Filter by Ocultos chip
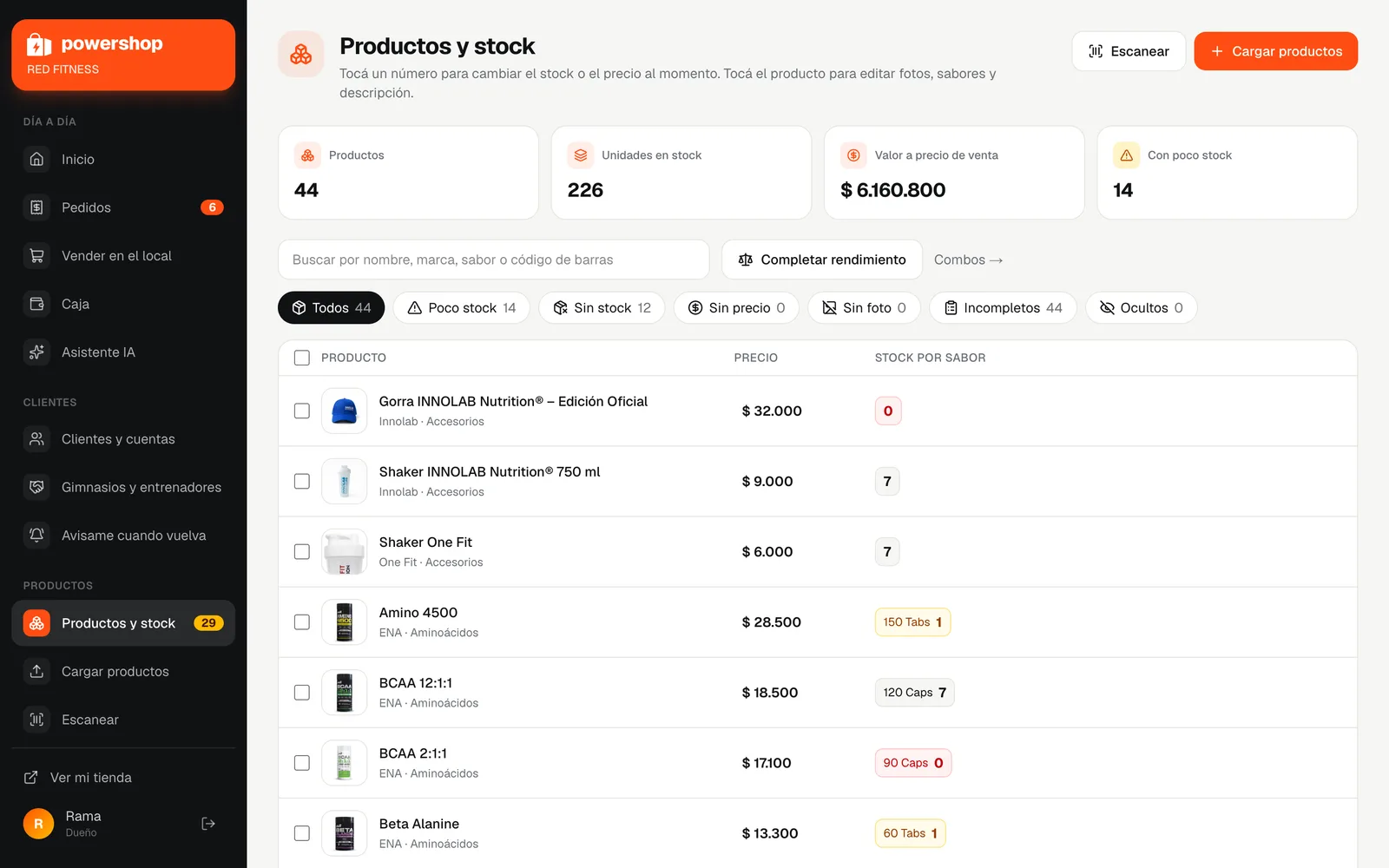Image resolution: width=1389 pixels, height=868 pixels. point(1141,307)
